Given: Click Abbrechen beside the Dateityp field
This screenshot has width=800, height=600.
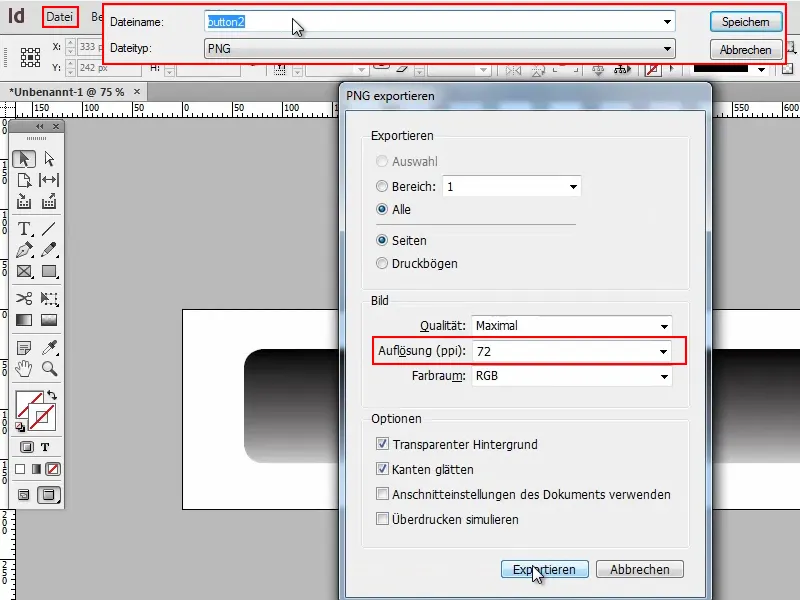Looking at the screenshot, I should point(745,50).
